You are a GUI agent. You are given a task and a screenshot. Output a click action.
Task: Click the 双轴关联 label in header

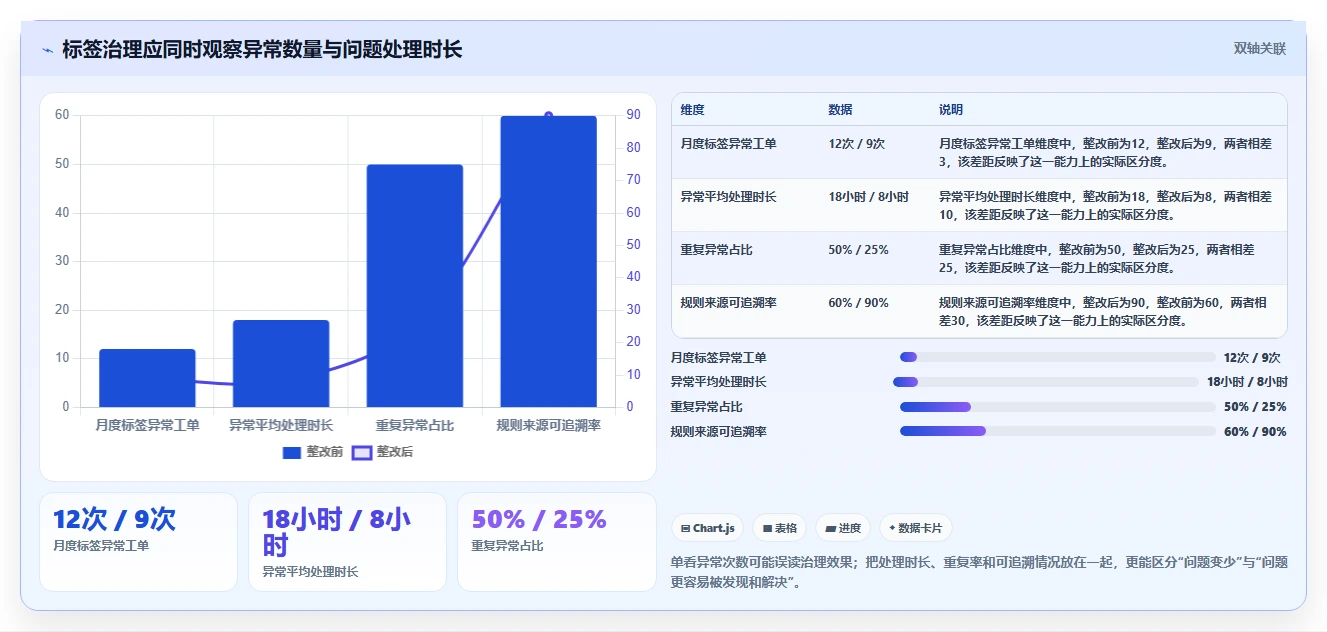tap(1259, 49)
